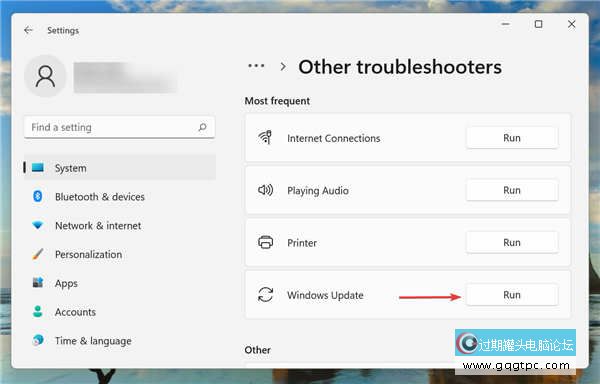The image size is (600, 384).
Task: Open Personalization settings
Action: pyautogui.click(x=120, y=254)
